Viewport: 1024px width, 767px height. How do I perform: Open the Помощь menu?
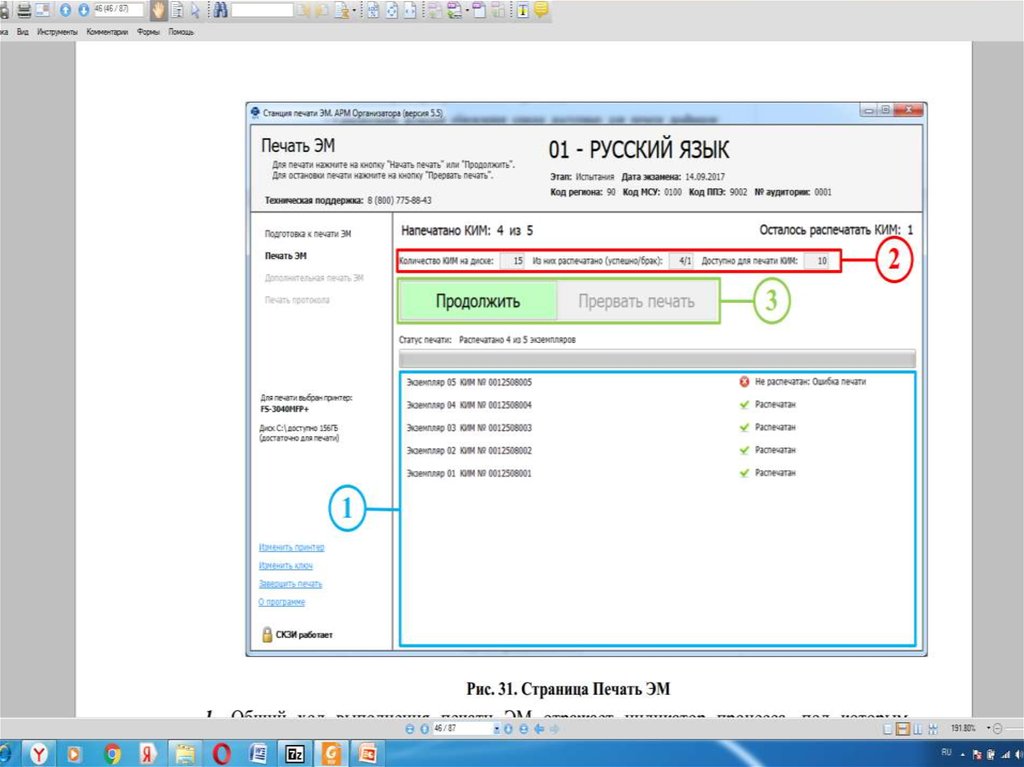(181, 32)
